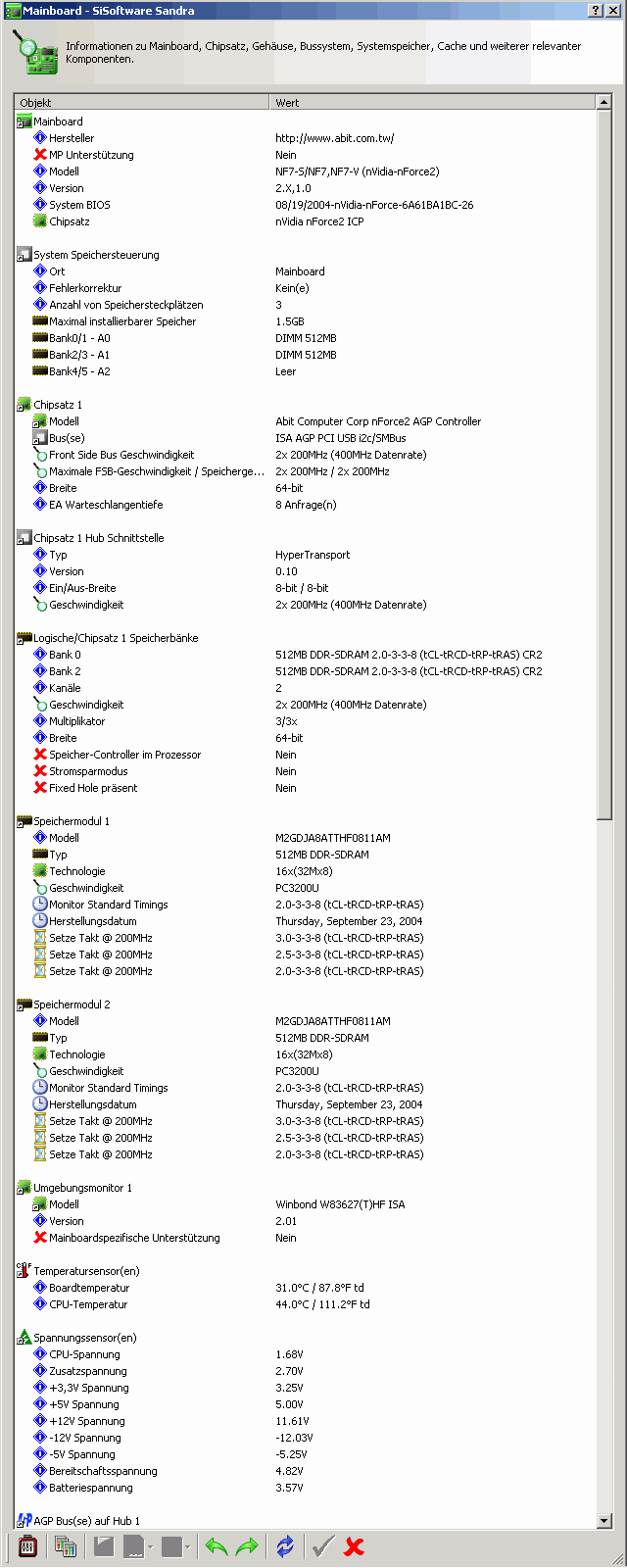Click the Objekt column header
627x1568 pixels.
[142, 102]
